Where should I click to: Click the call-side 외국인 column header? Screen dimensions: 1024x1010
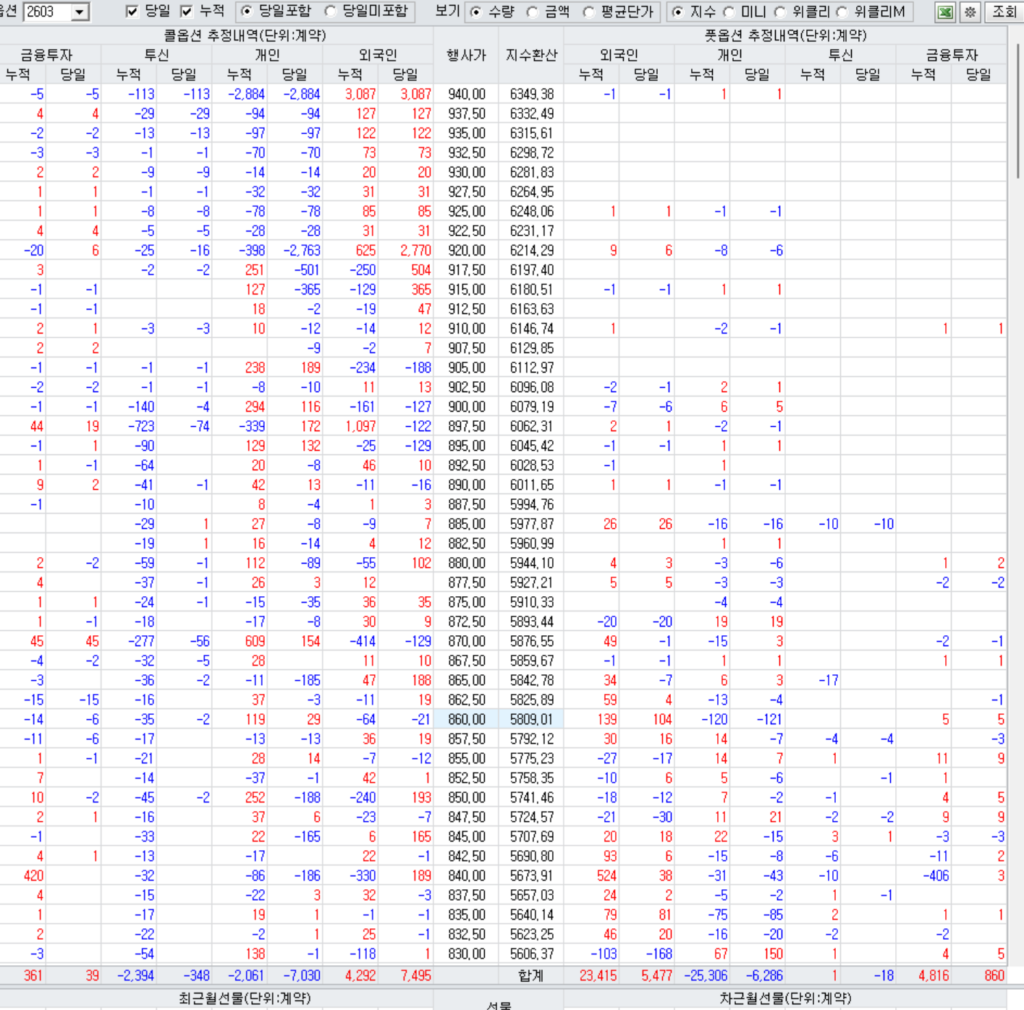377,54
